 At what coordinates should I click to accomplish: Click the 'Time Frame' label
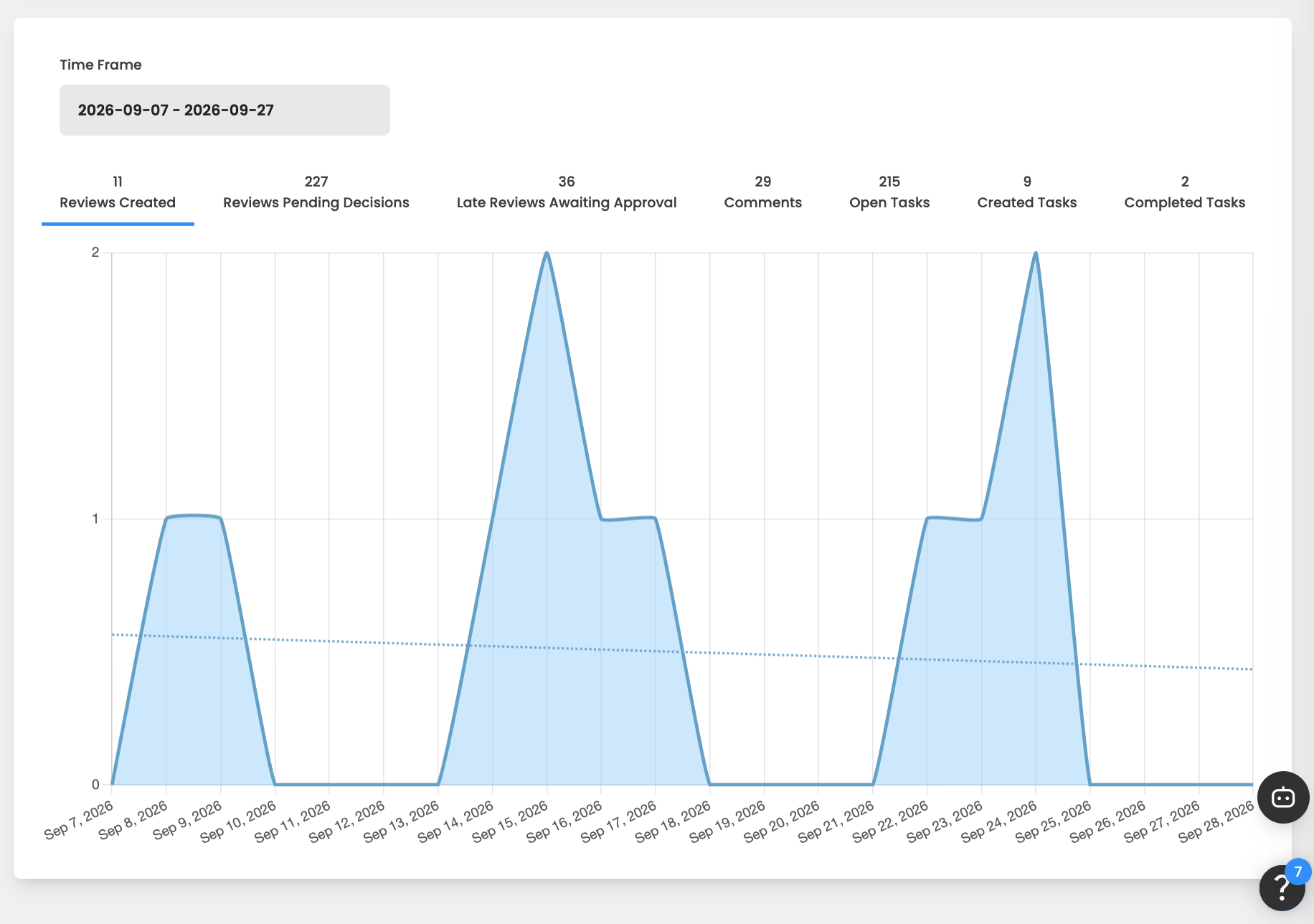tap(100, 65)
